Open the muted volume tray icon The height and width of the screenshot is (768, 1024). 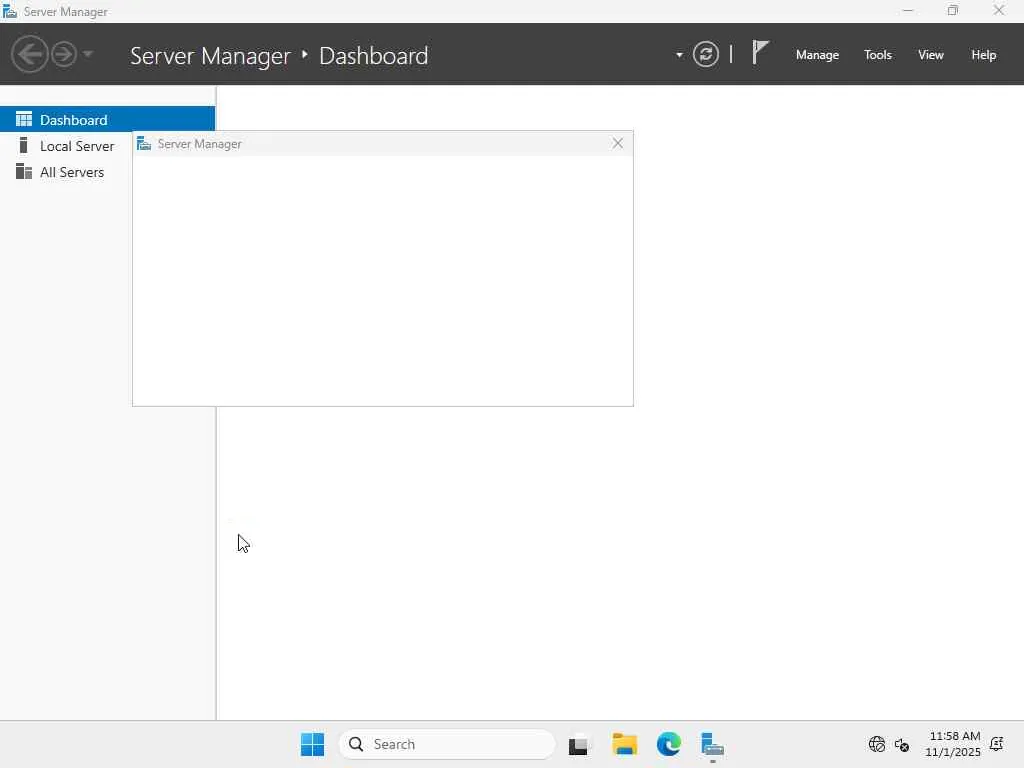902,744
